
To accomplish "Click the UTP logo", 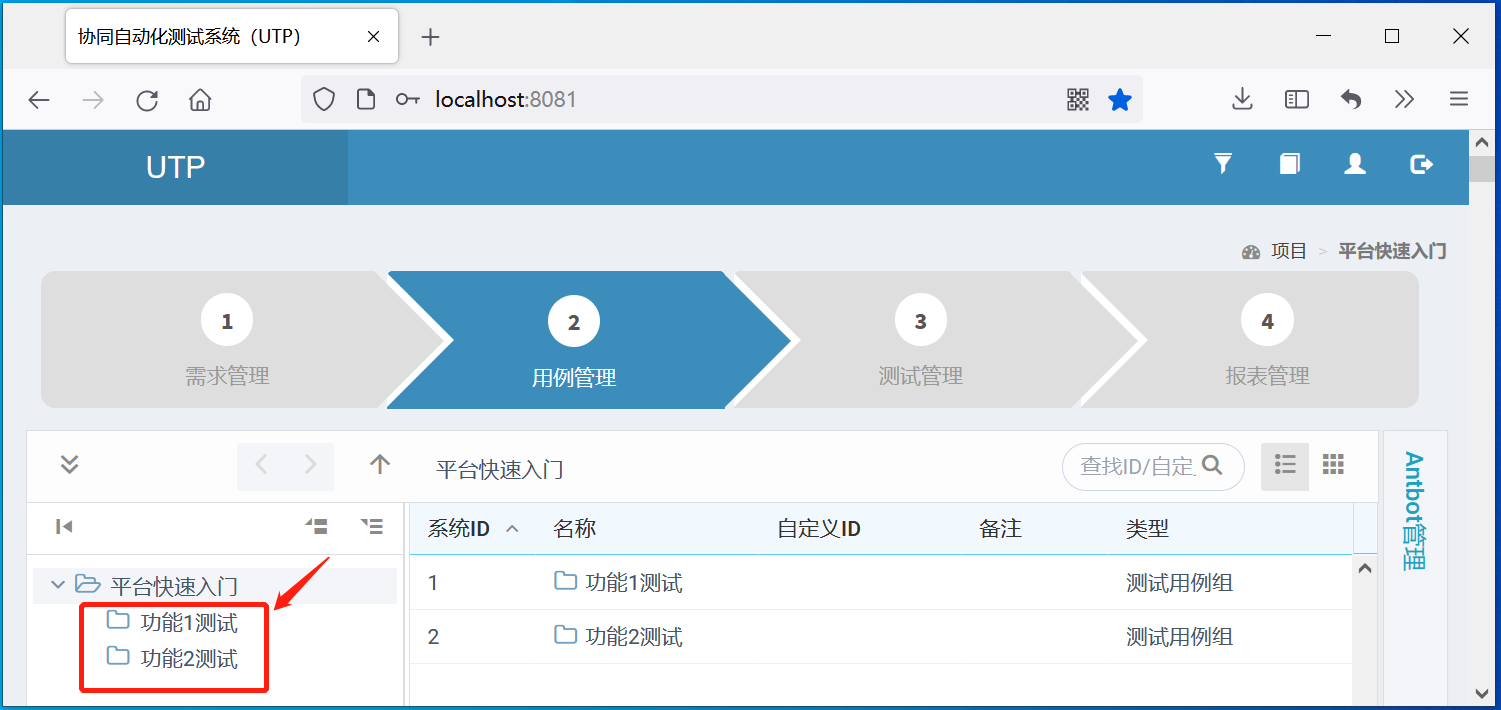I will [x=175, y=167].
